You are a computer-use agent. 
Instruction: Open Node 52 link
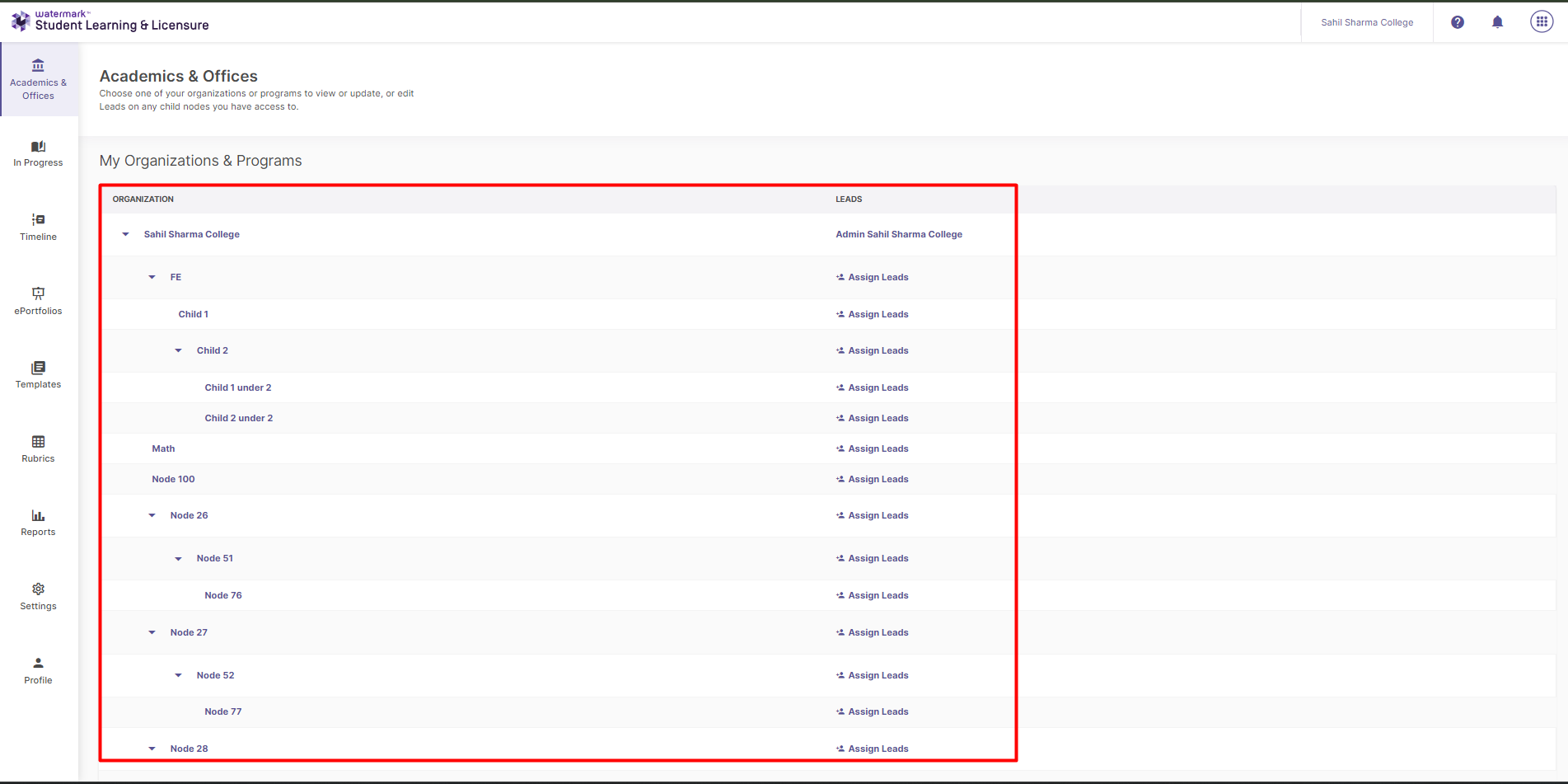click(x=215, y=675)
